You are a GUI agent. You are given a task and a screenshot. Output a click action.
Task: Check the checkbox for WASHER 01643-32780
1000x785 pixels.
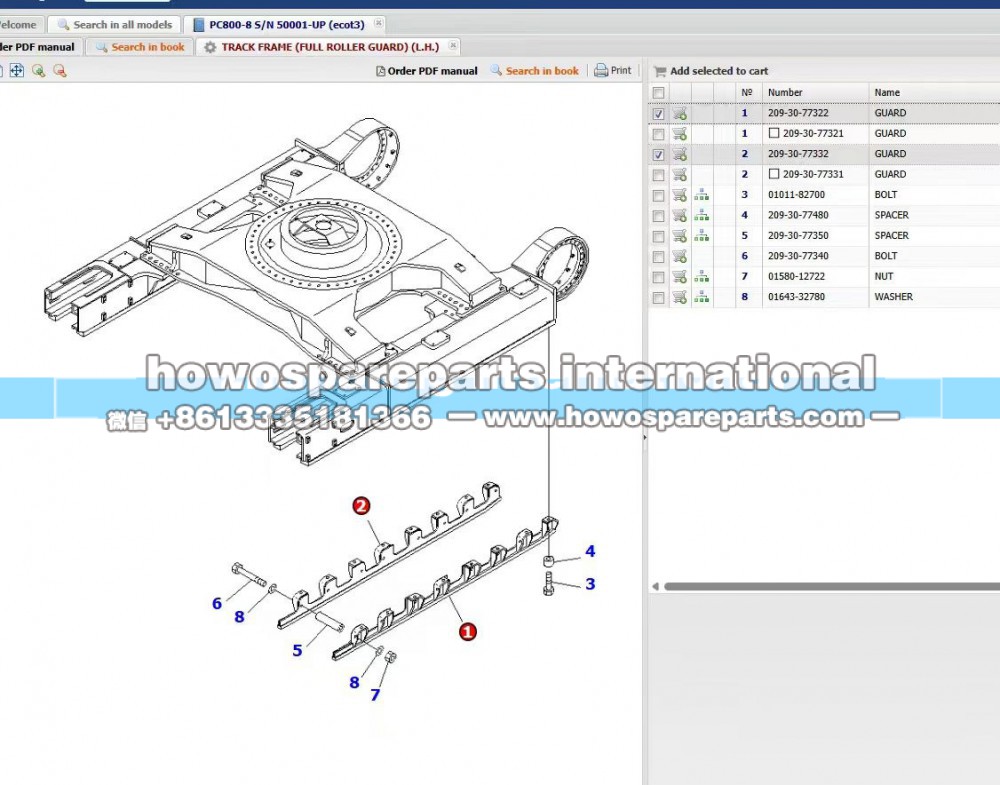tap(659, 298)
